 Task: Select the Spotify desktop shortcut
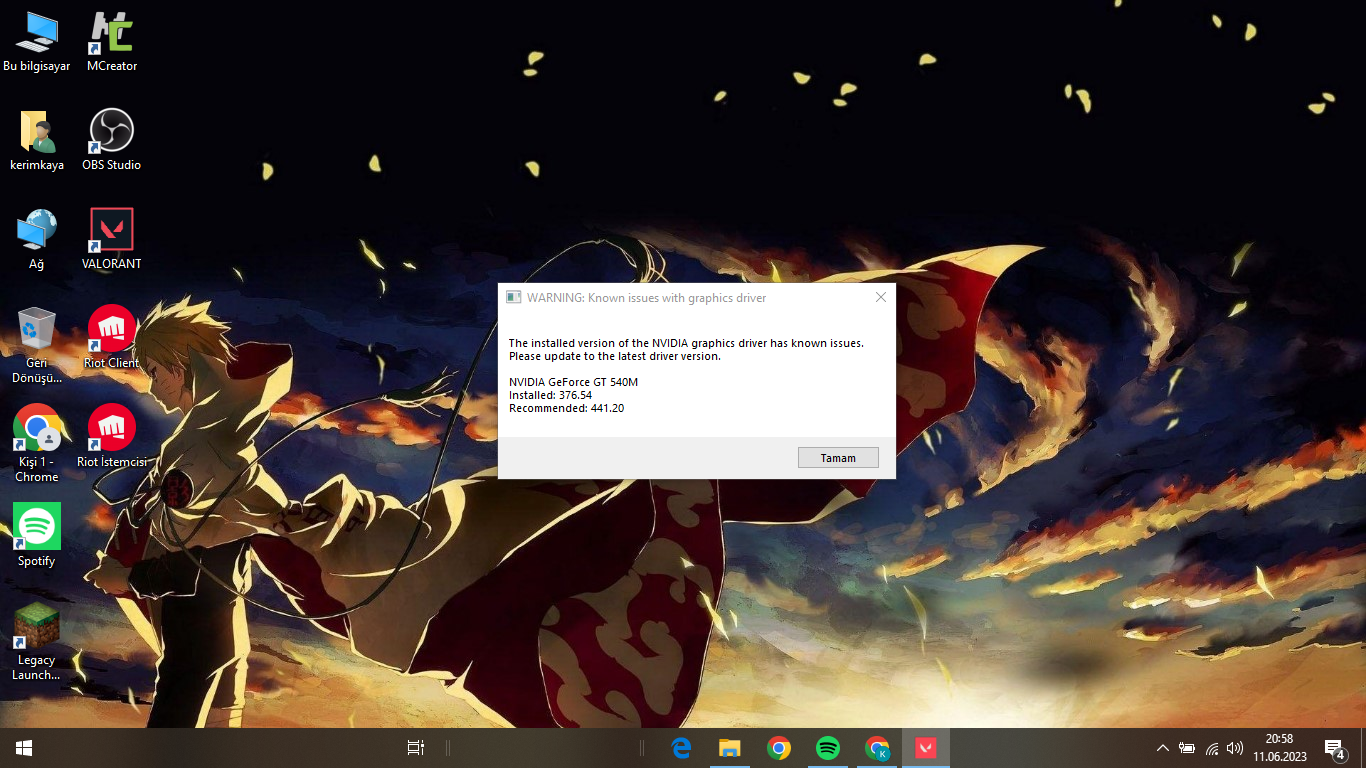tap(37, 536)
